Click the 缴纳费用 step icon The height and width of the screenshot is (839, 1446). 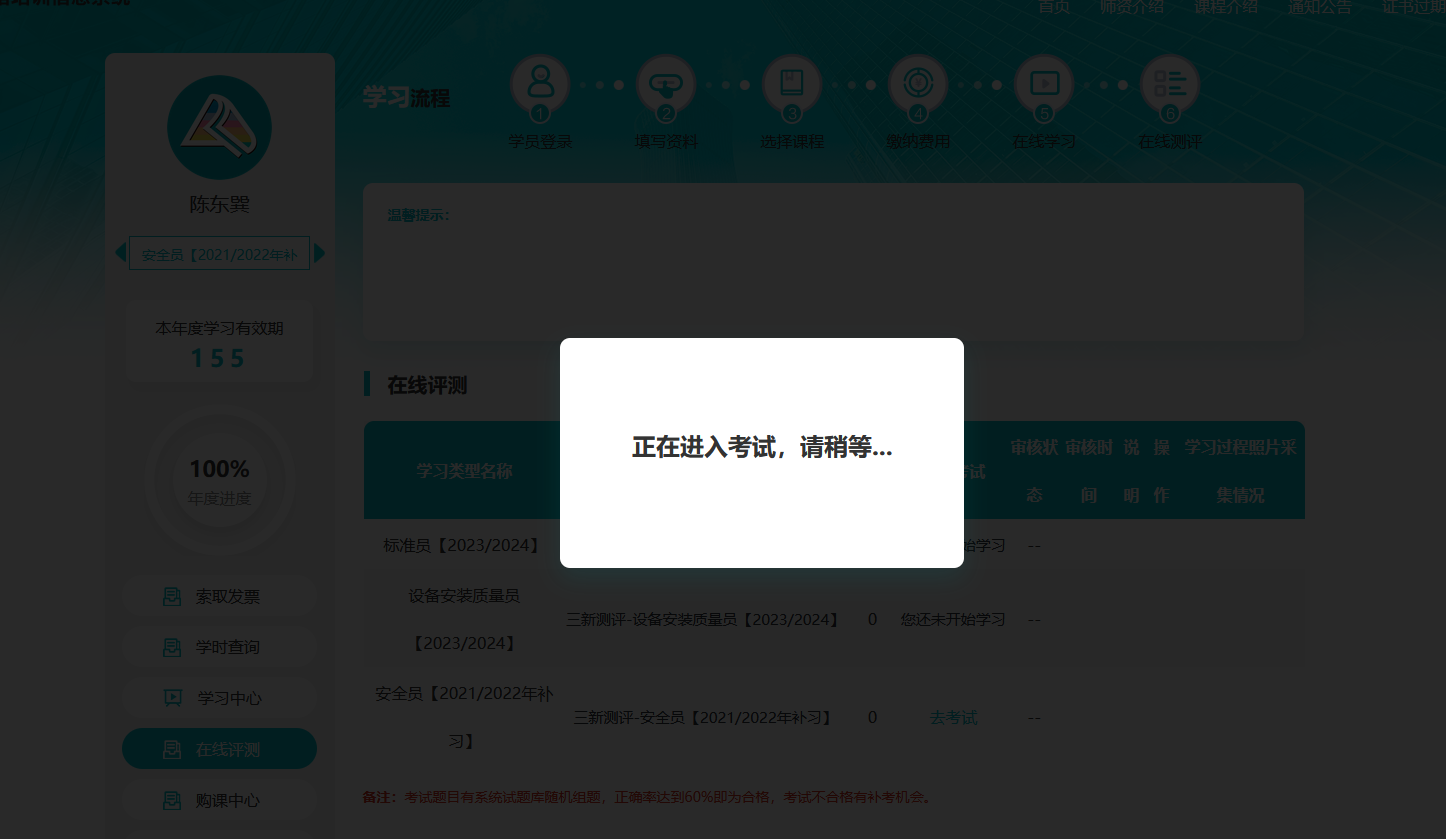pyautogui.click(x=918, y=87)
